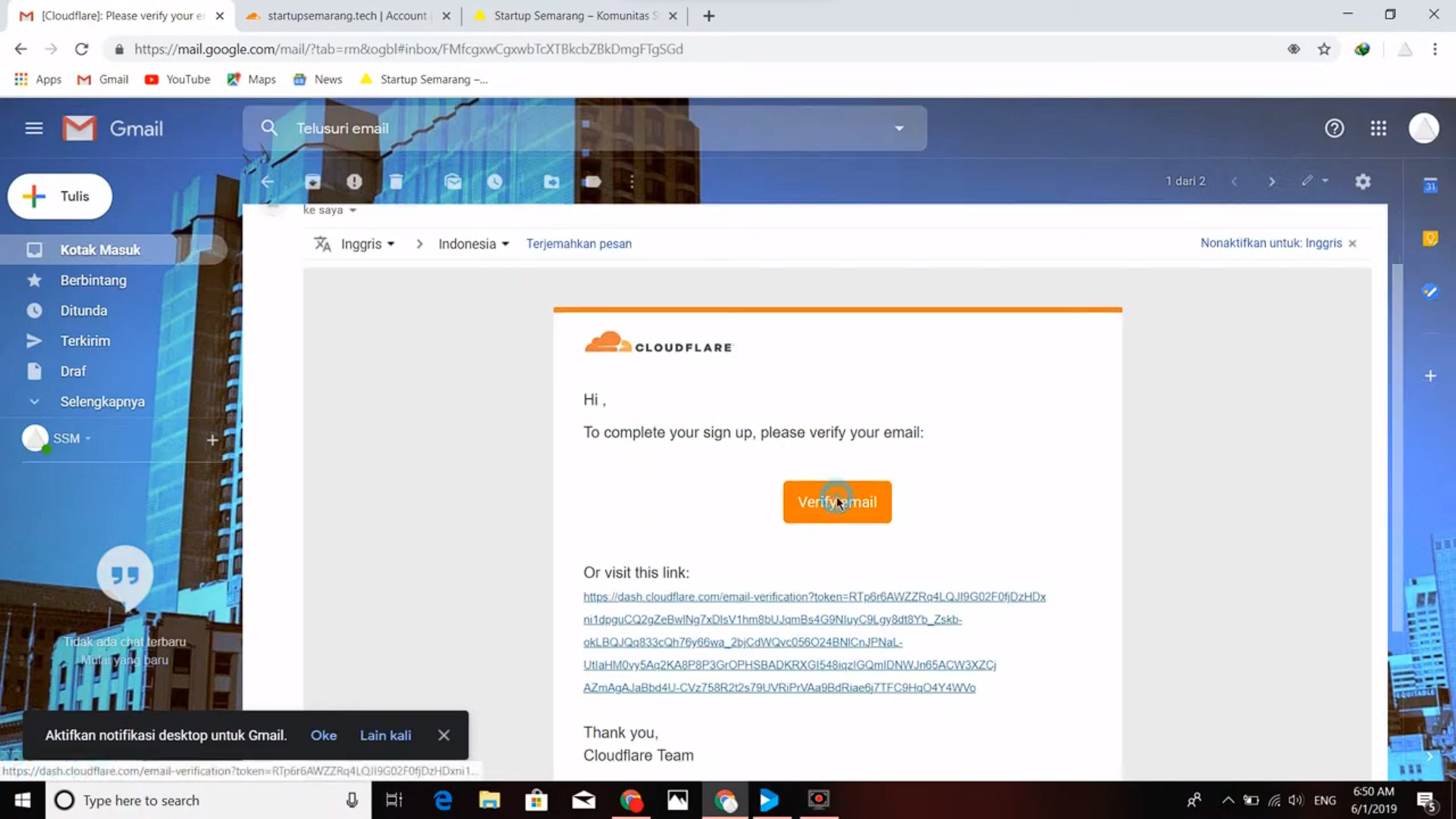This screenshot has width=1456, height=819.
Task: Click Nonaktifkan untuk: Inggris link
Action: click(x=1271, y=243)
